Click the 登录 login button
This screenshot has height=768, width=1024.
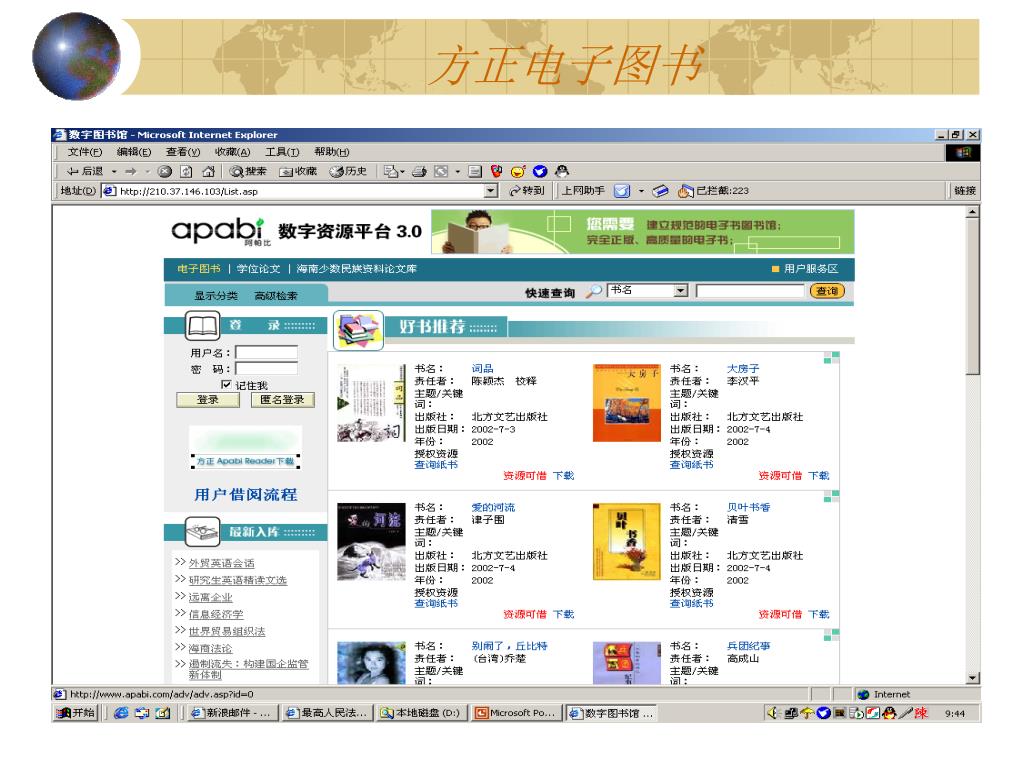click(x=208, y=400)
